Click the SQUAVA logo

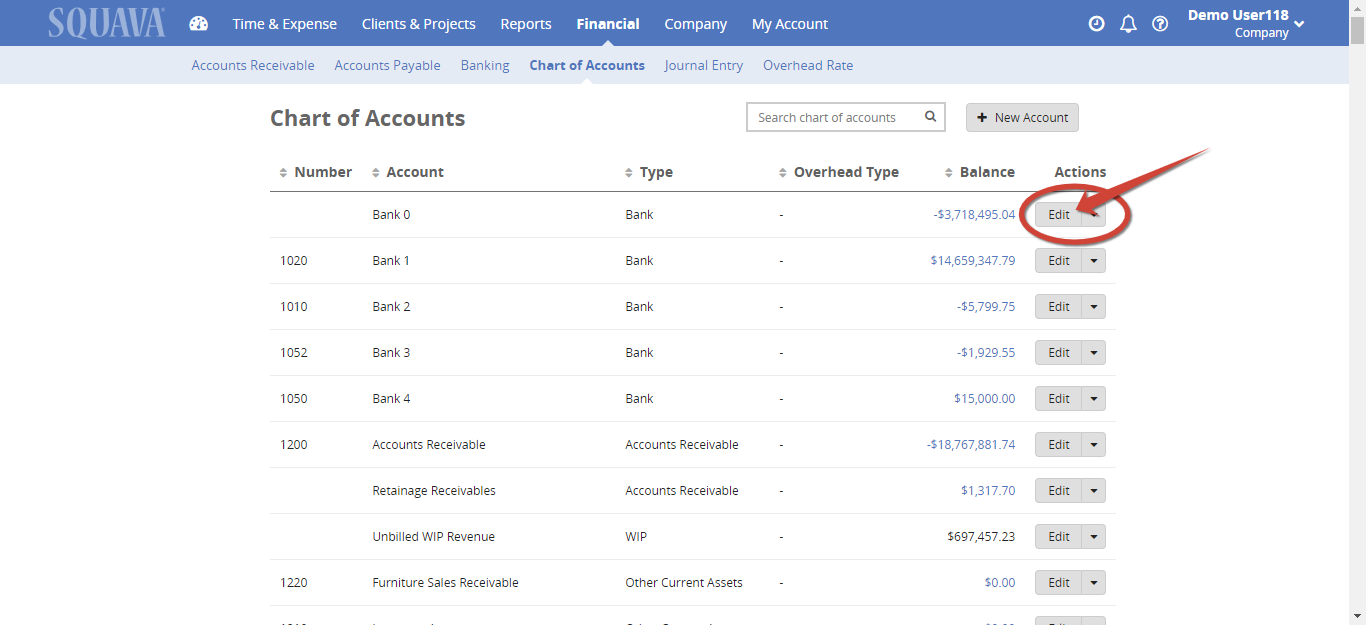click(107, 23)
